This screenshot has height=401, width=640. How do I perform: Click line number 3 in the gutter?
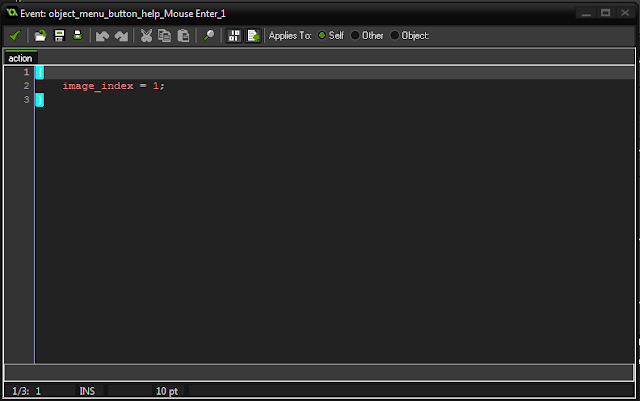27,100
